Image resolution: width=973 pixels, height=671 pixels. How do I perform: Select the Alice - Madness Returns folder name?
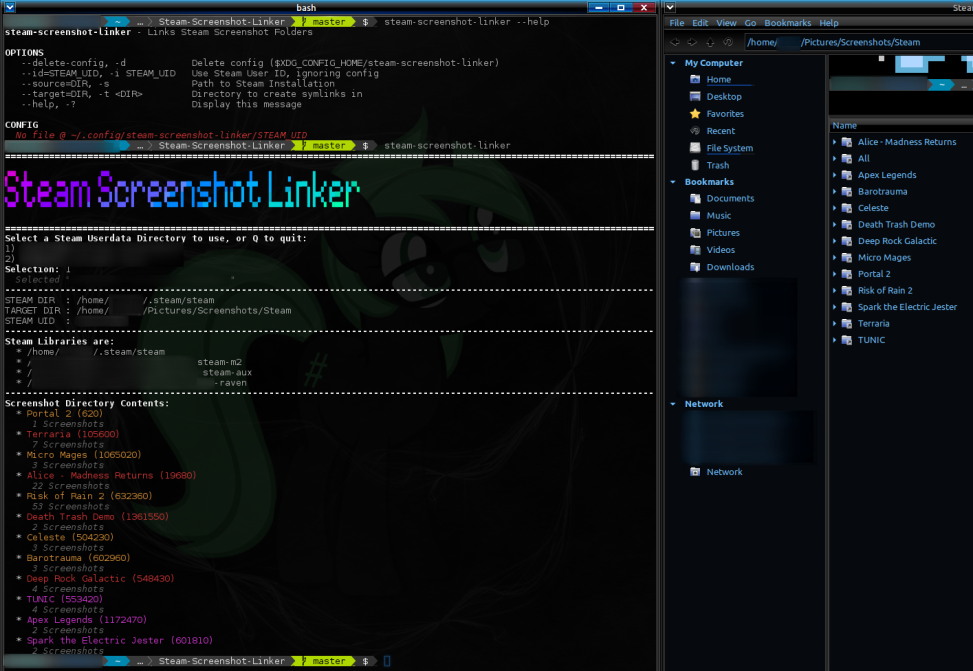coord(907,142)
